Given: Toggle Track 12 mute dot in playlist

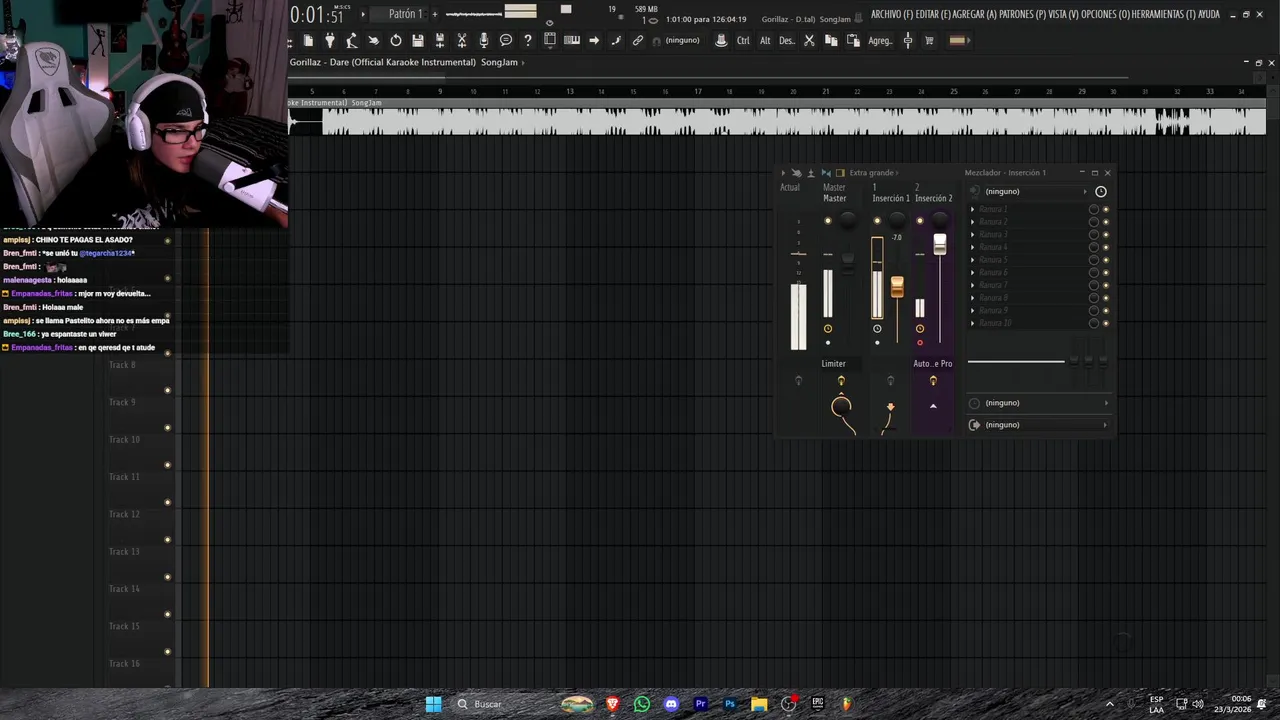Looking at the screenshot, I should (x=167, y=540).
